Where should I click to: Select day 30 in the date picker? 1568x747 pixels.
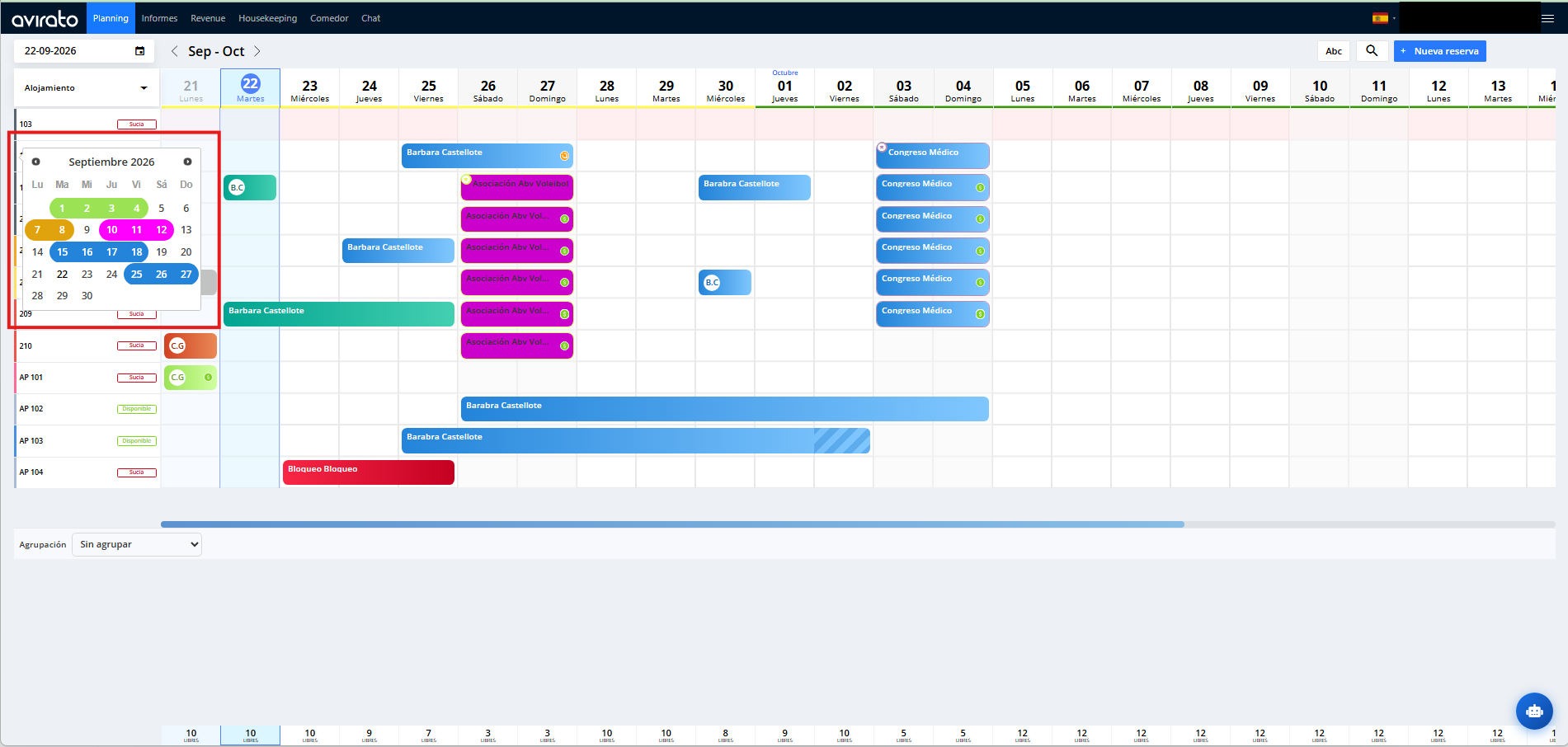pos(87,295)
